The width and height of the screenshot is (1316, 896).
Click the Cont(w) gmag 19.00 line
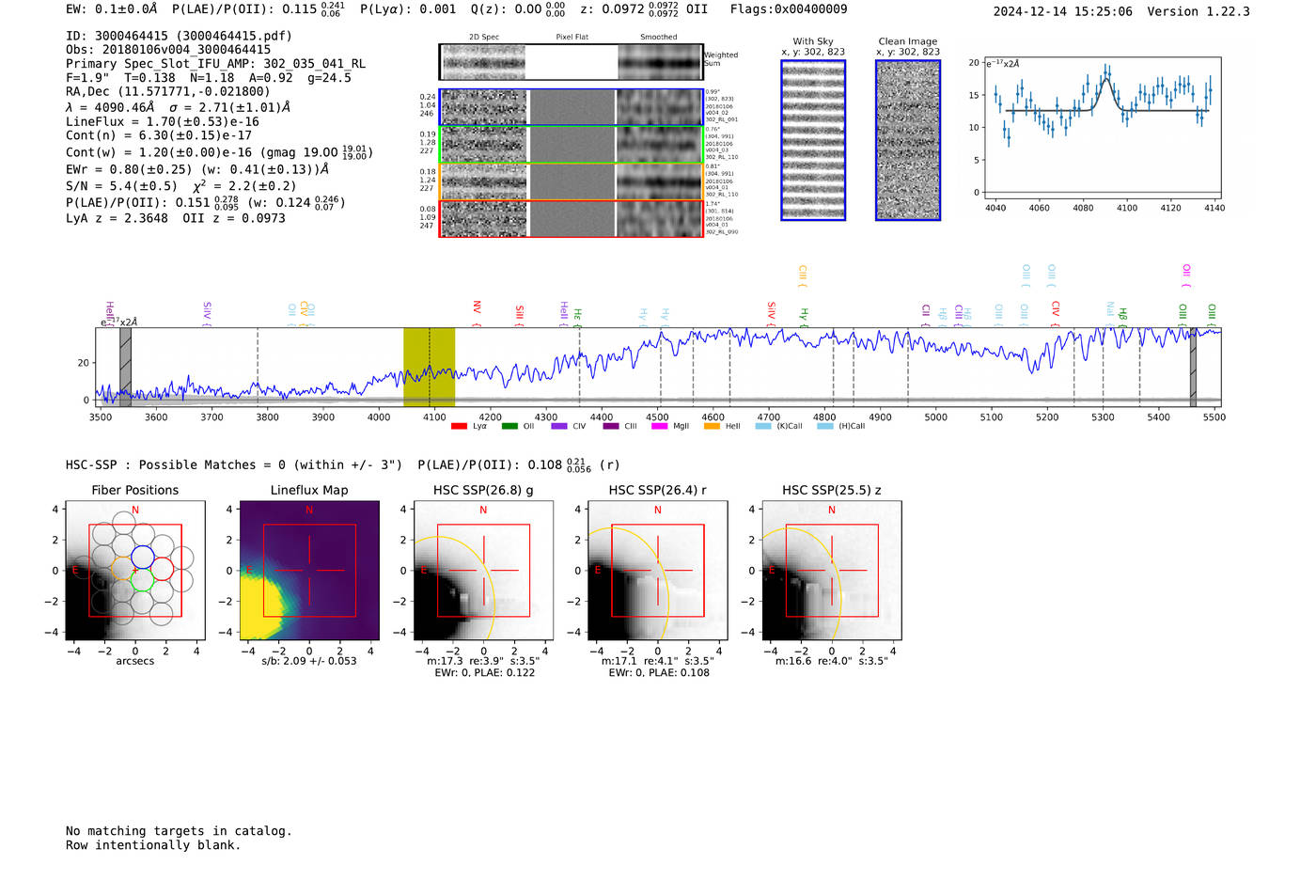[220, 152]
